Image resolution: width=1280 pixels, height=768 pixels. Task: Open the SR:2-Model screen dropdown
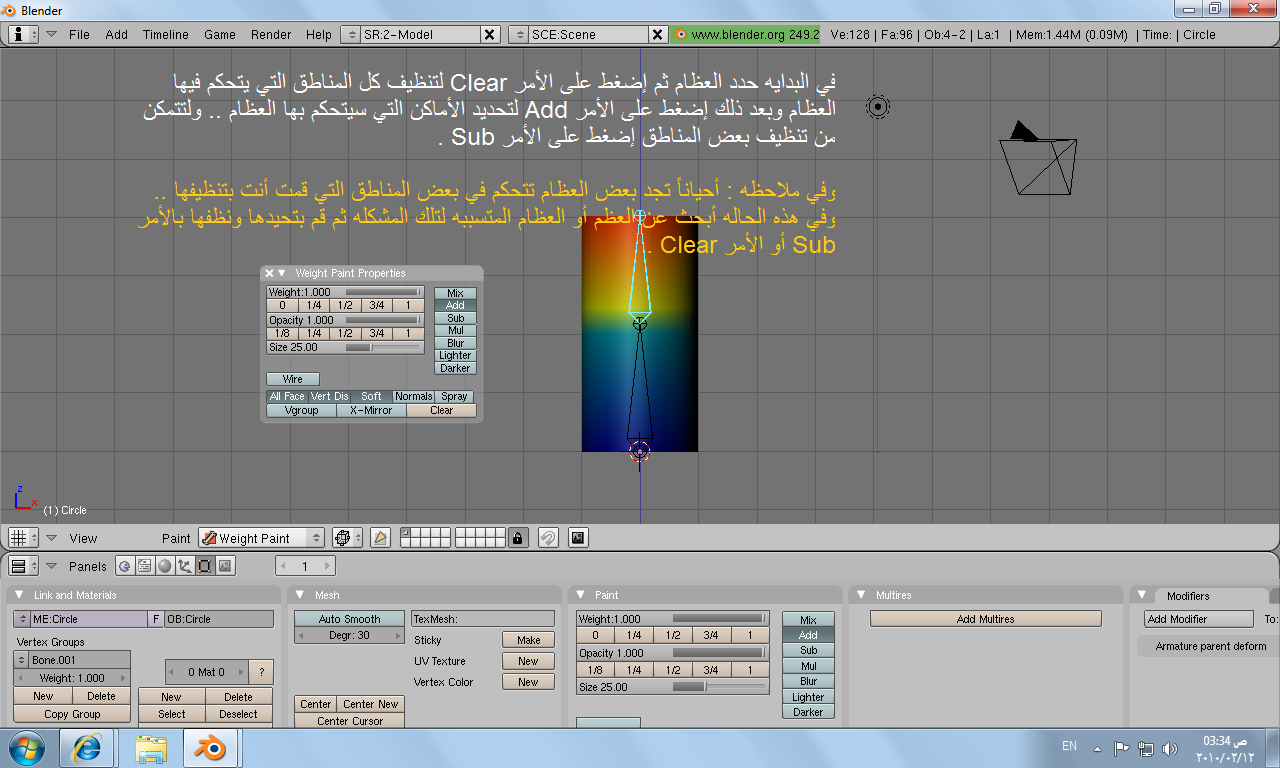[x=350, y=34]
